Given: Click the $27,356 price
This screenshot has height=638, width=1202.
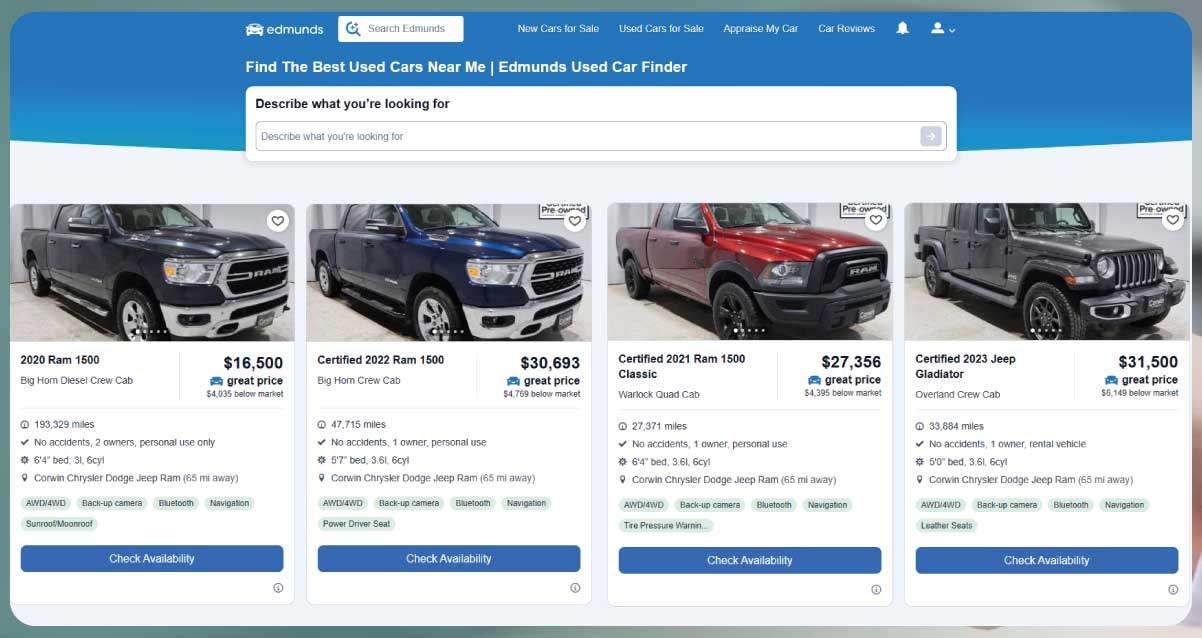Looking at the screenshot, I should point(851,362).
